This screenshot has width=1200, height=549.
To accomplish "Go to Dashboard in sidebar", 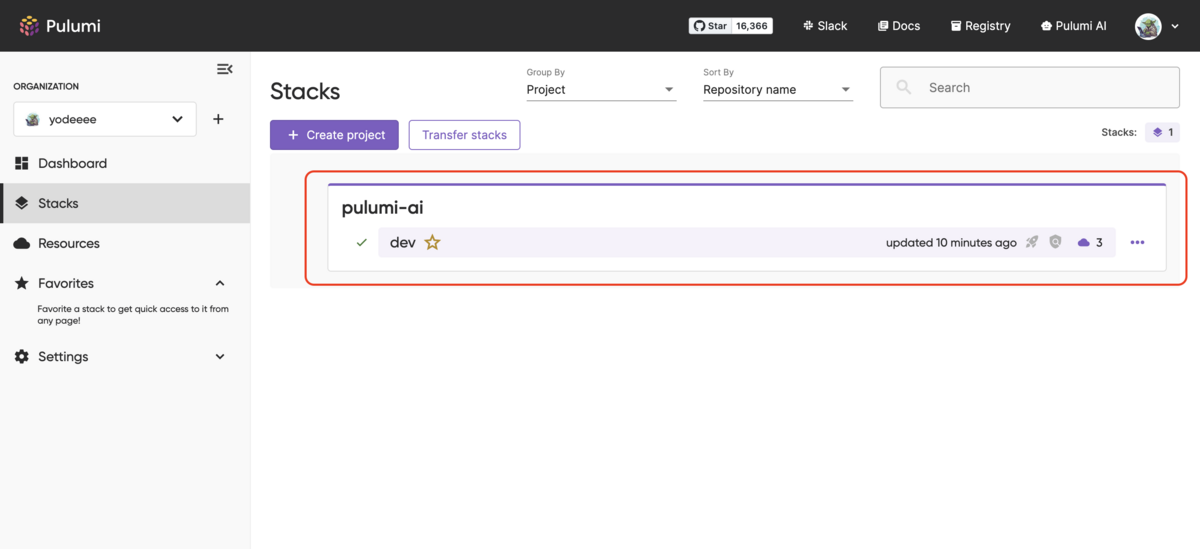I will click(x=125, y=163).
